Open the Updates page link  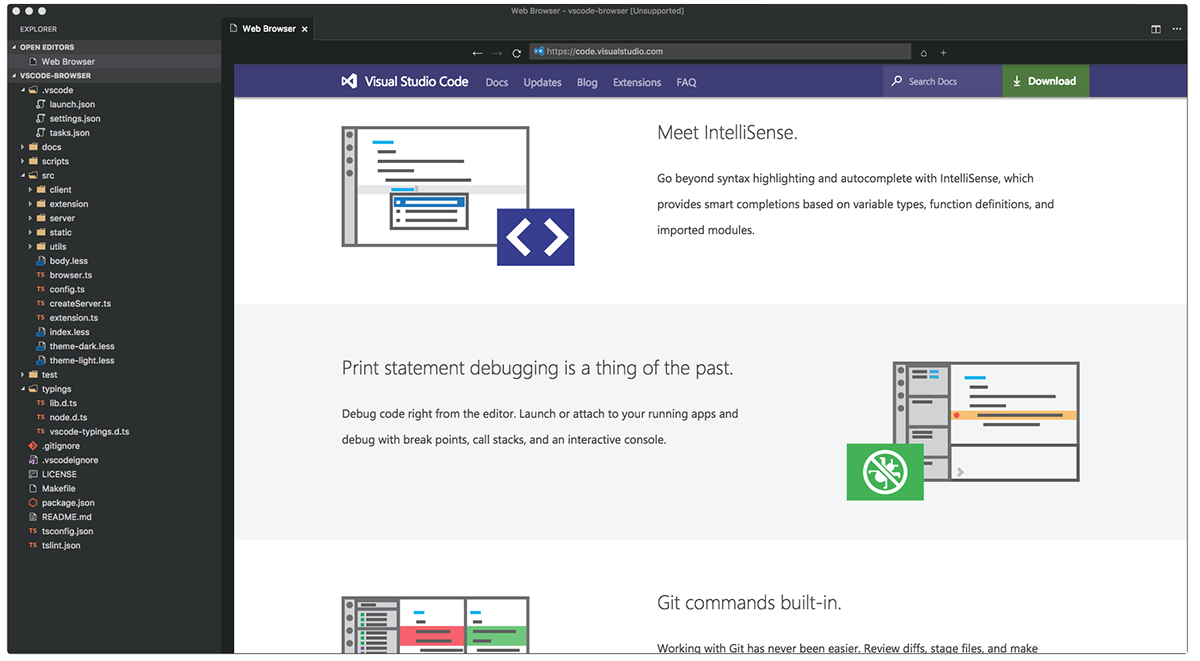543,82
